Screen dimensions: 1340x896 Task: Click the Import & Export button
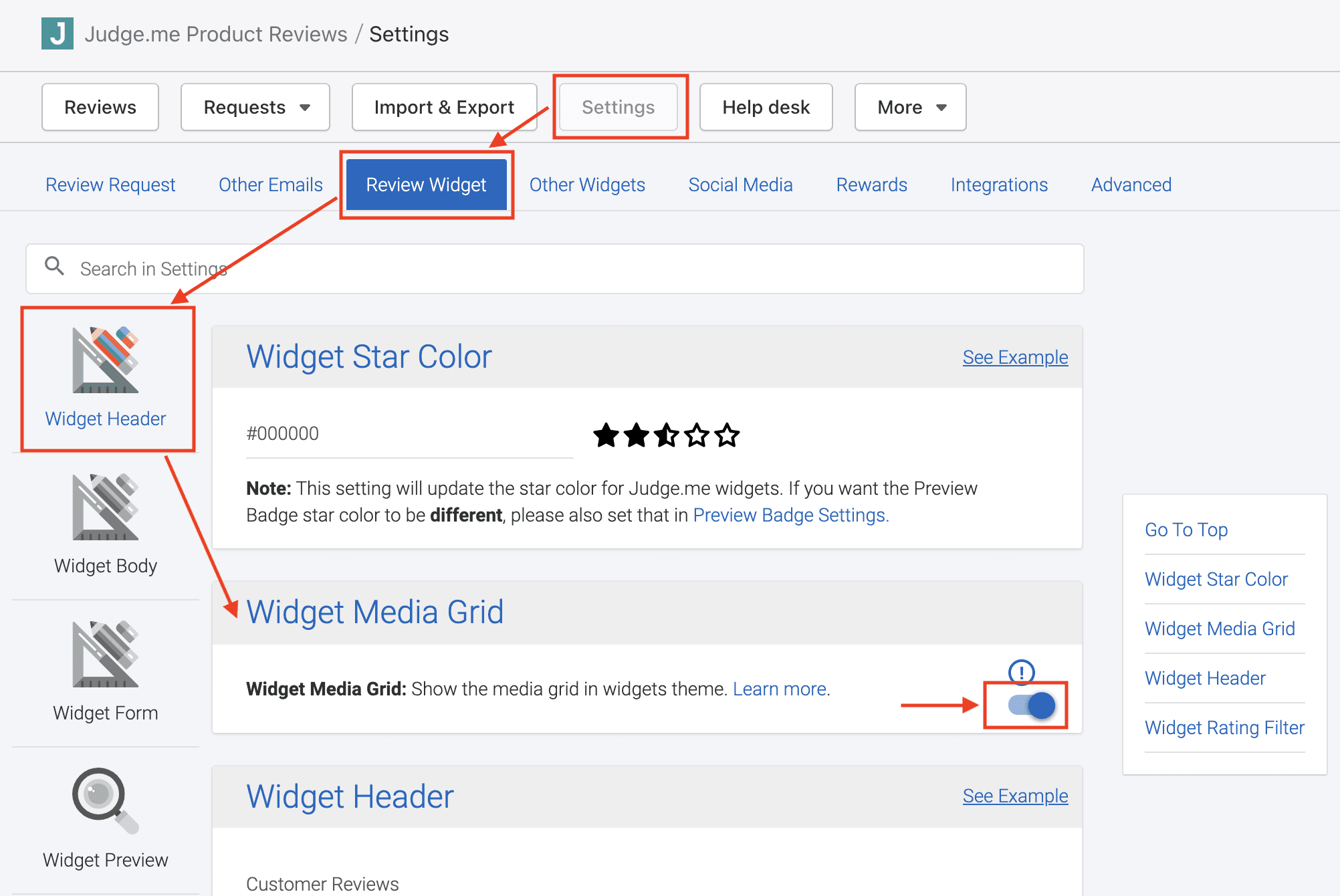tap(444, 107)
